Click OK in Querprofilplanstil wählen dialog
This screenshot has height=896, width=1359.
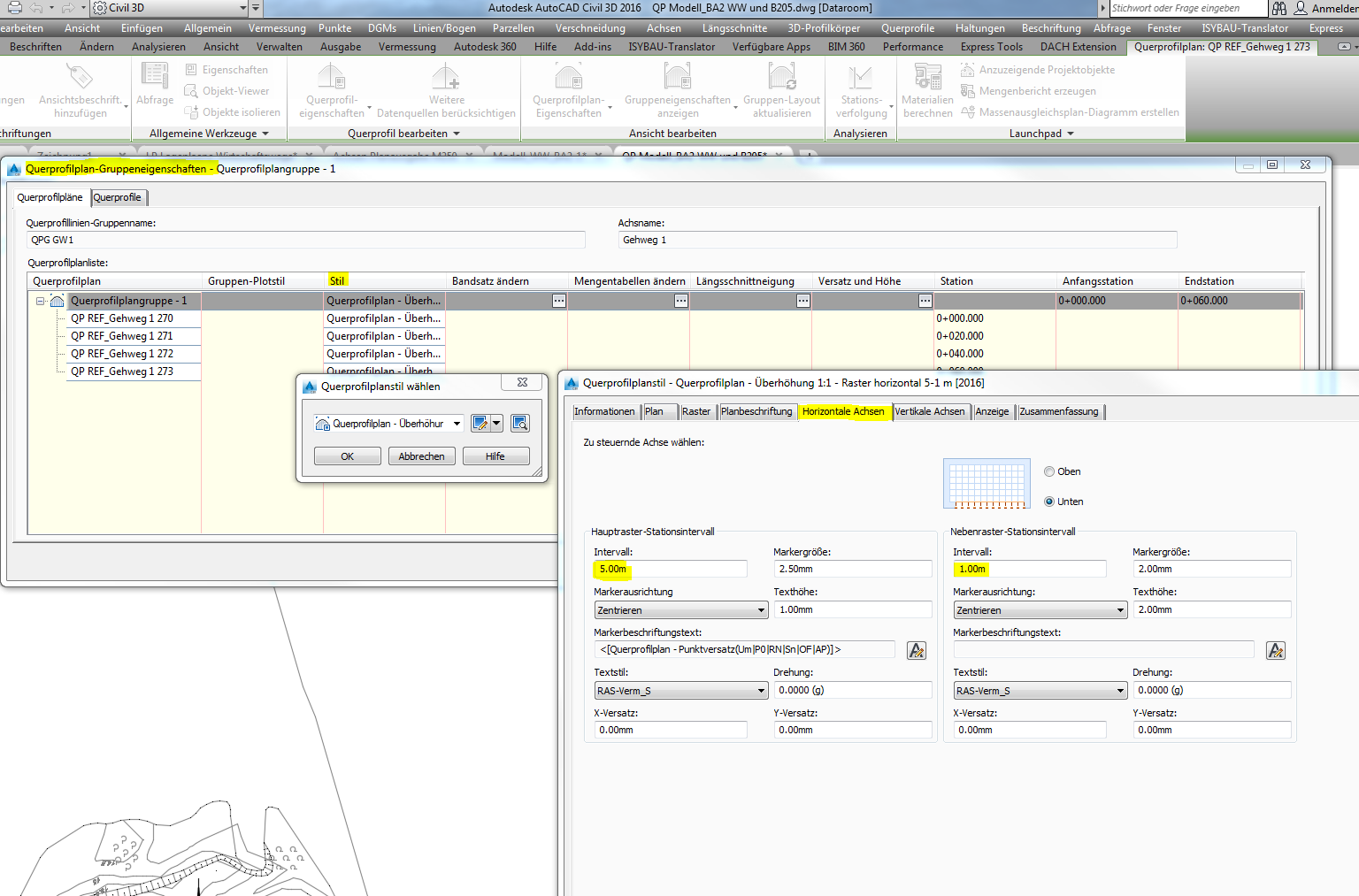(x=348, y=456)
